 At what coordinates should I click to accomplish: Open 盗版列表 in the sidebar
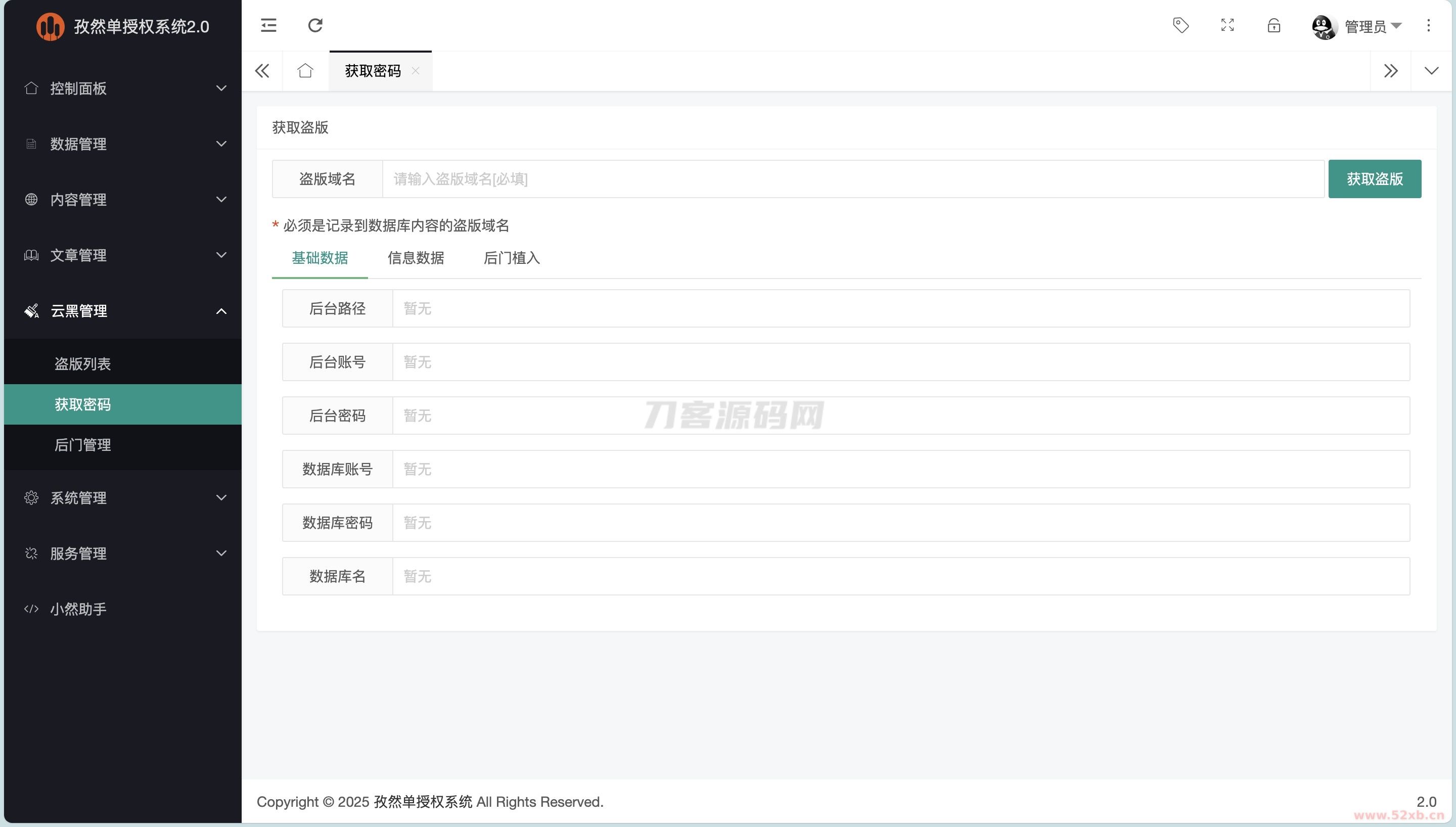(x=83, y=363)
